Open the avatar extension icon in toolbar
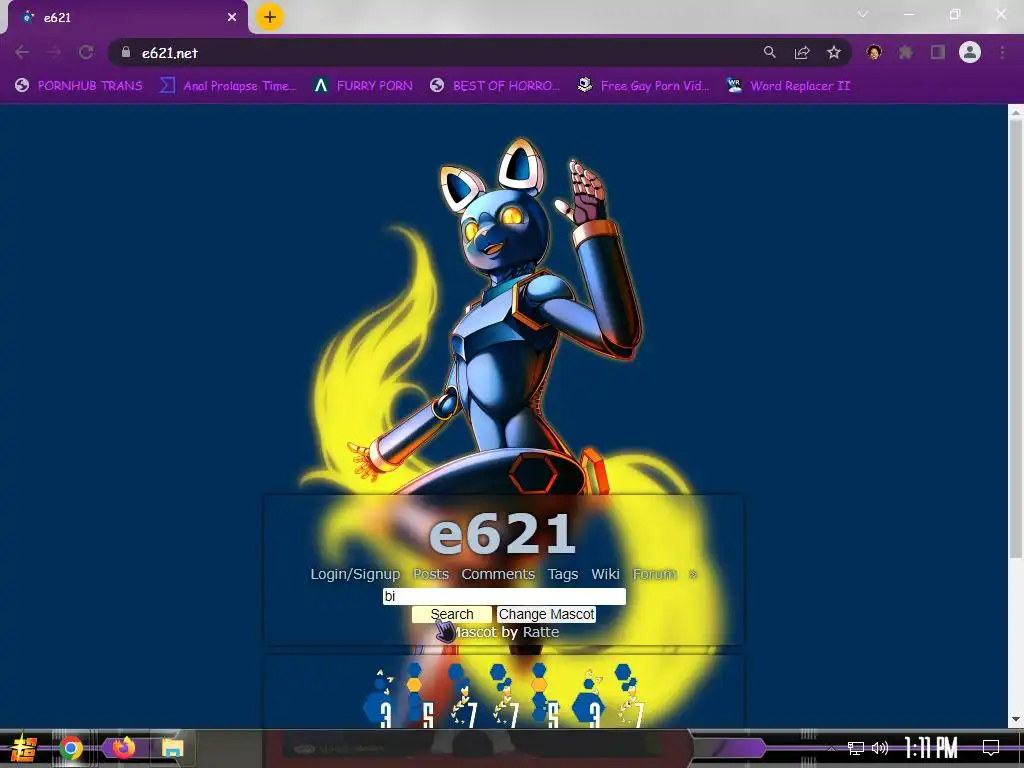The width and height of the screenshot is (1024, 768). click(874, 52)
